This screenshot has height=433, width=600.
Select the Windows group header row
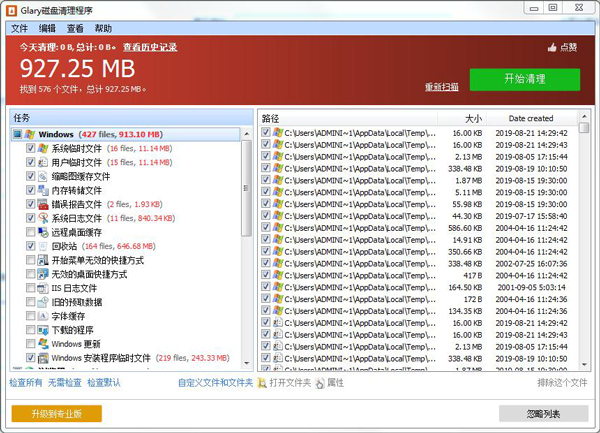126,134
